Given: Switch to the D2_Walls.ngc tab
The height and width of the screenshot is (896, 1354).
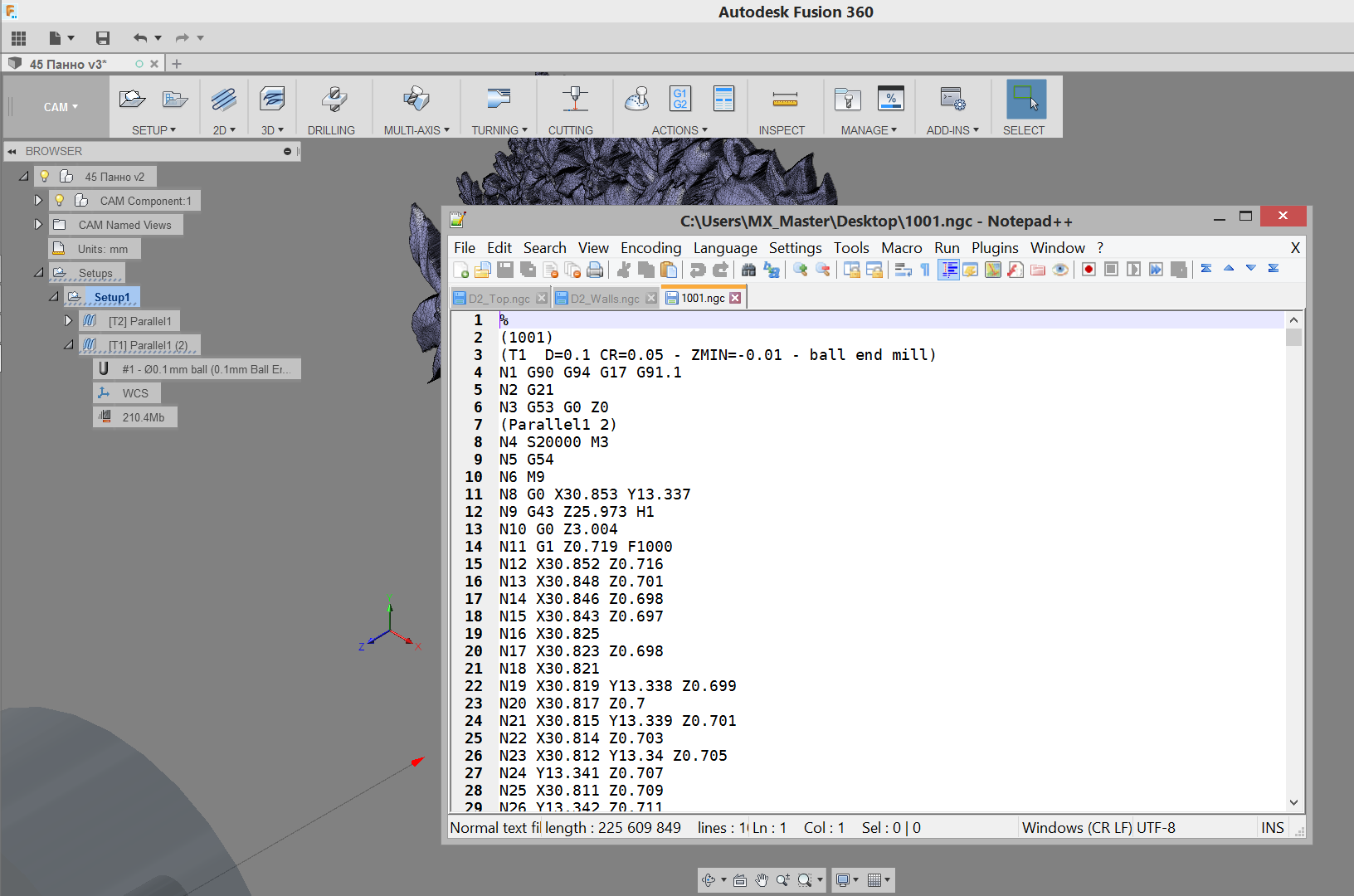Looking at the screenshot, I should [604, 299].
